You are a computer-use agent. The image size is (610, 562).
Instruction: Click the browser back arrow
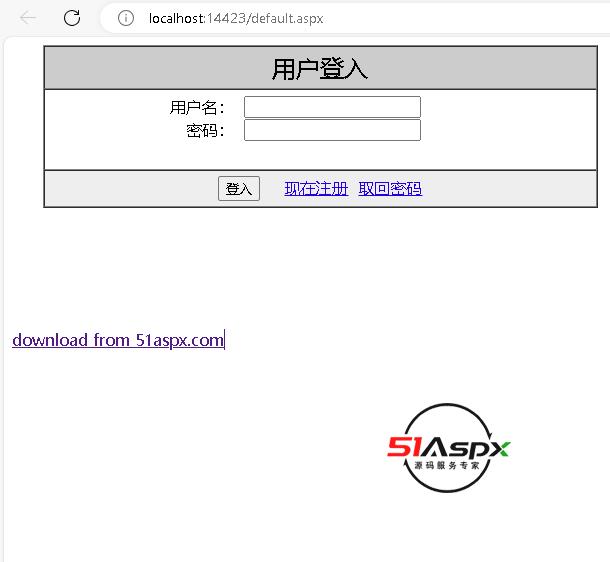point(28,18)
